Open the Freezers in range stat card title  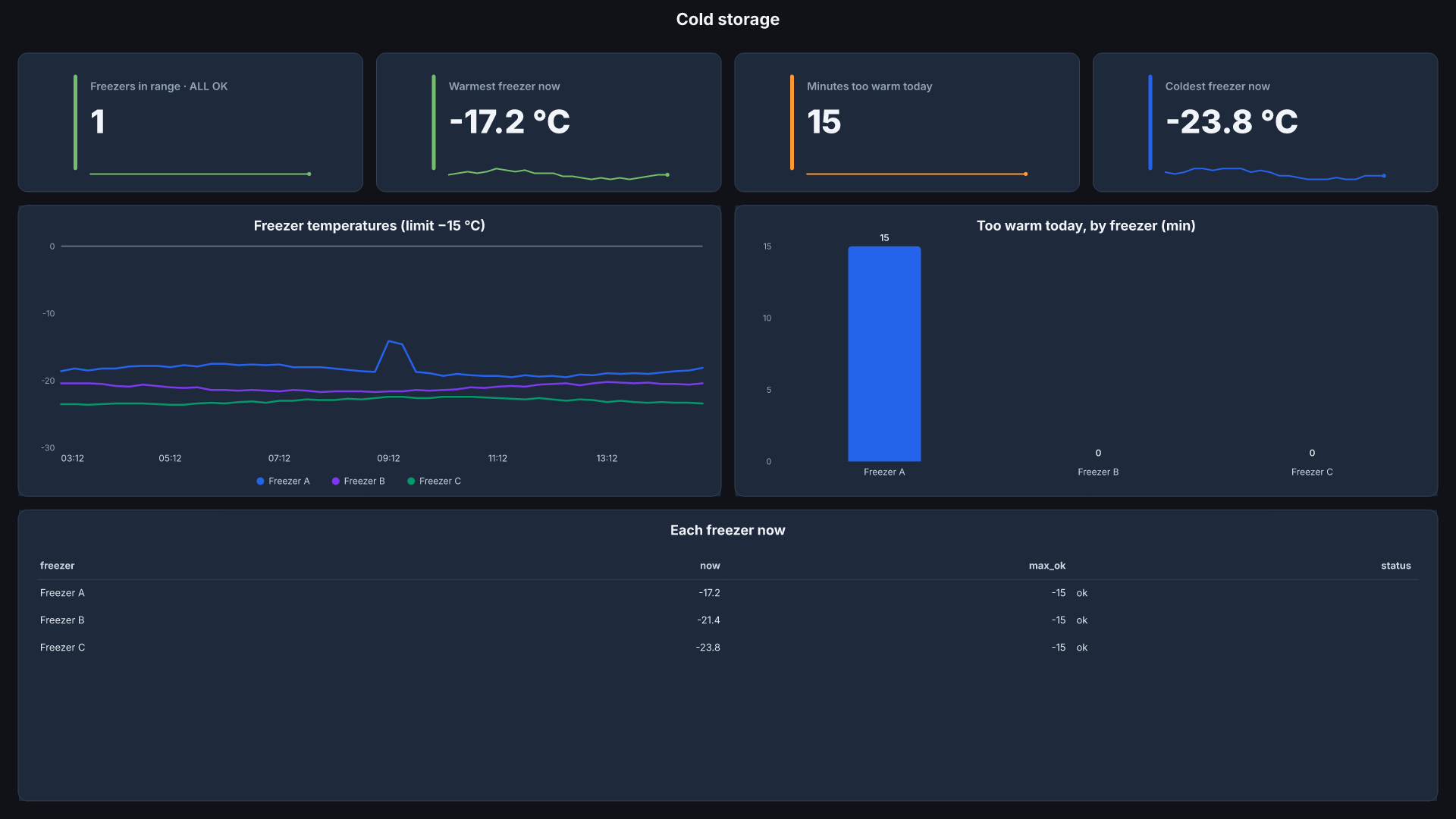click(x=158, y=86)
